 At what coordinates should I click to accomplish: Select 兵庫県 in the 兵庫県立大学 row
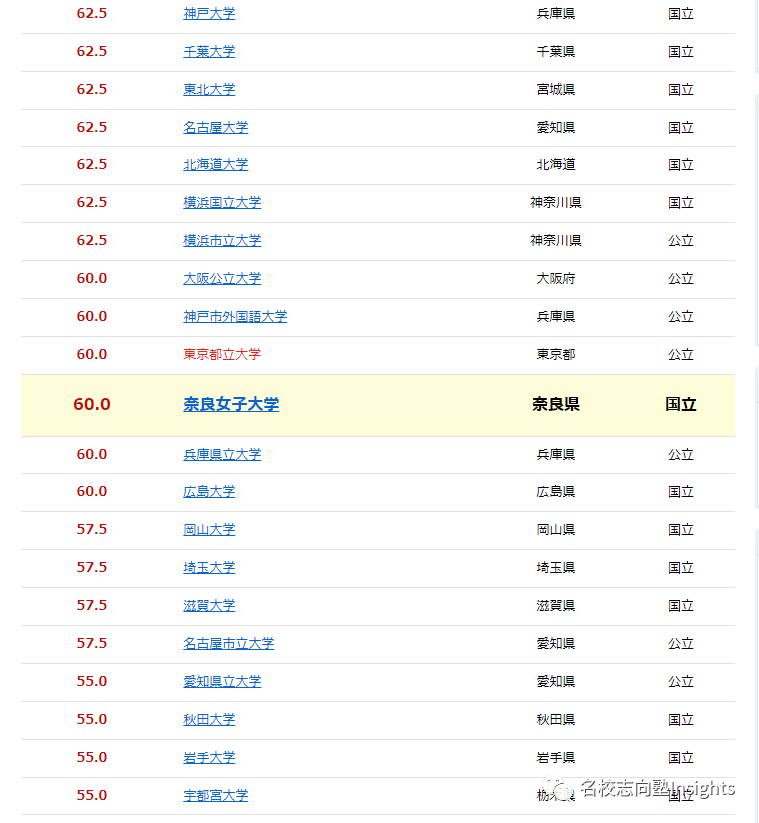tap(556, 455)
